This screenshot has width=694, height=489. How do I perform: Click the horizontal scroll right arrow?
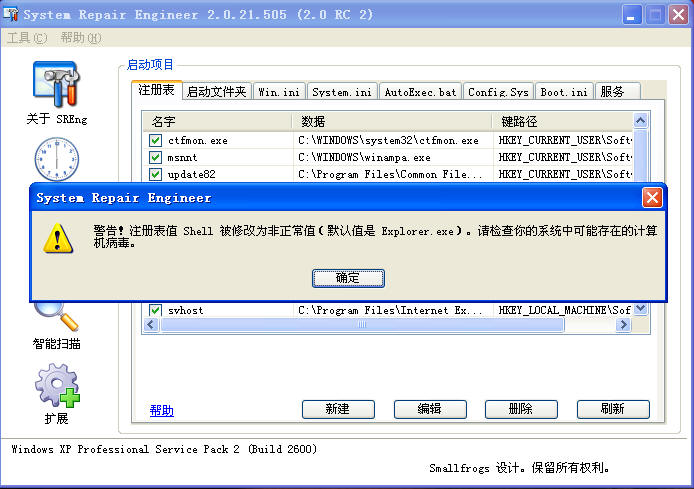pyautogui.click(x=624, y=324)
